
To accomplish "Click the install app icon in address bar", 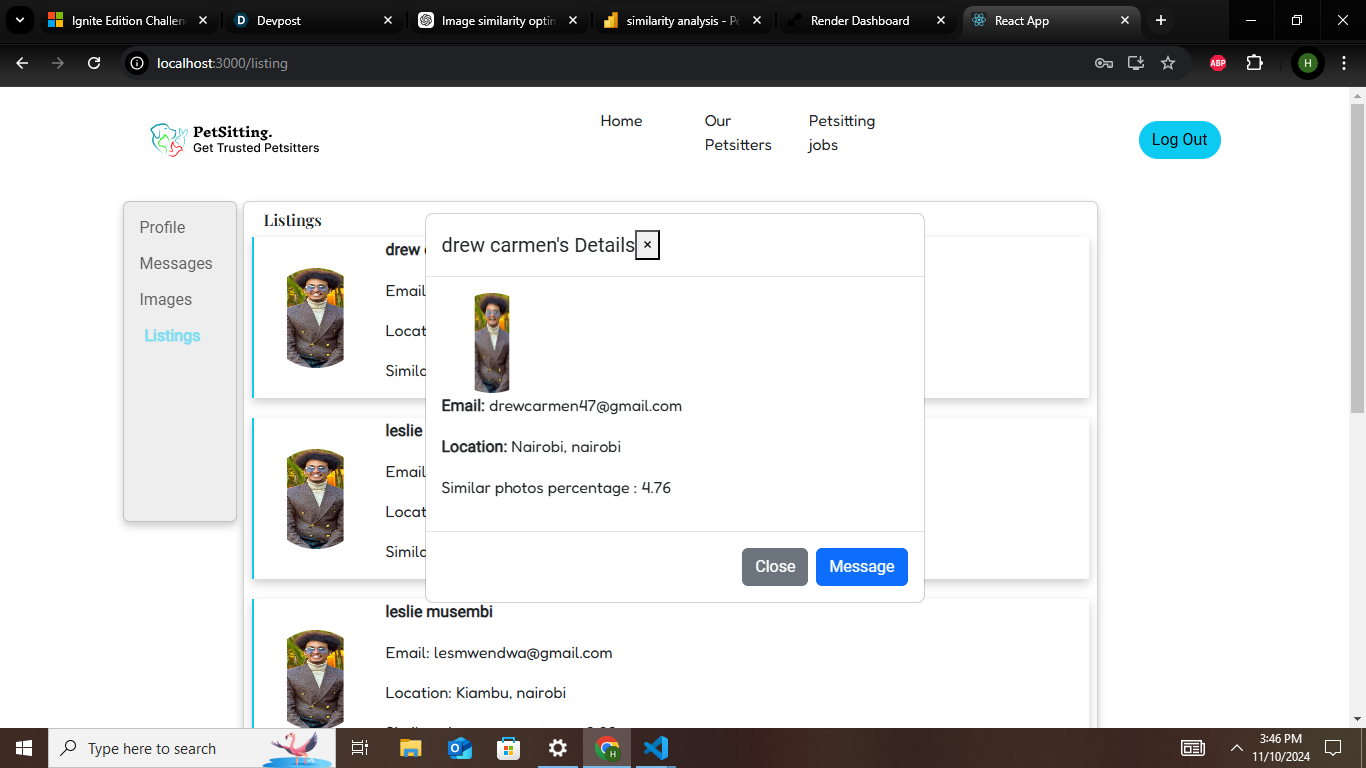I will (1136, 63).
